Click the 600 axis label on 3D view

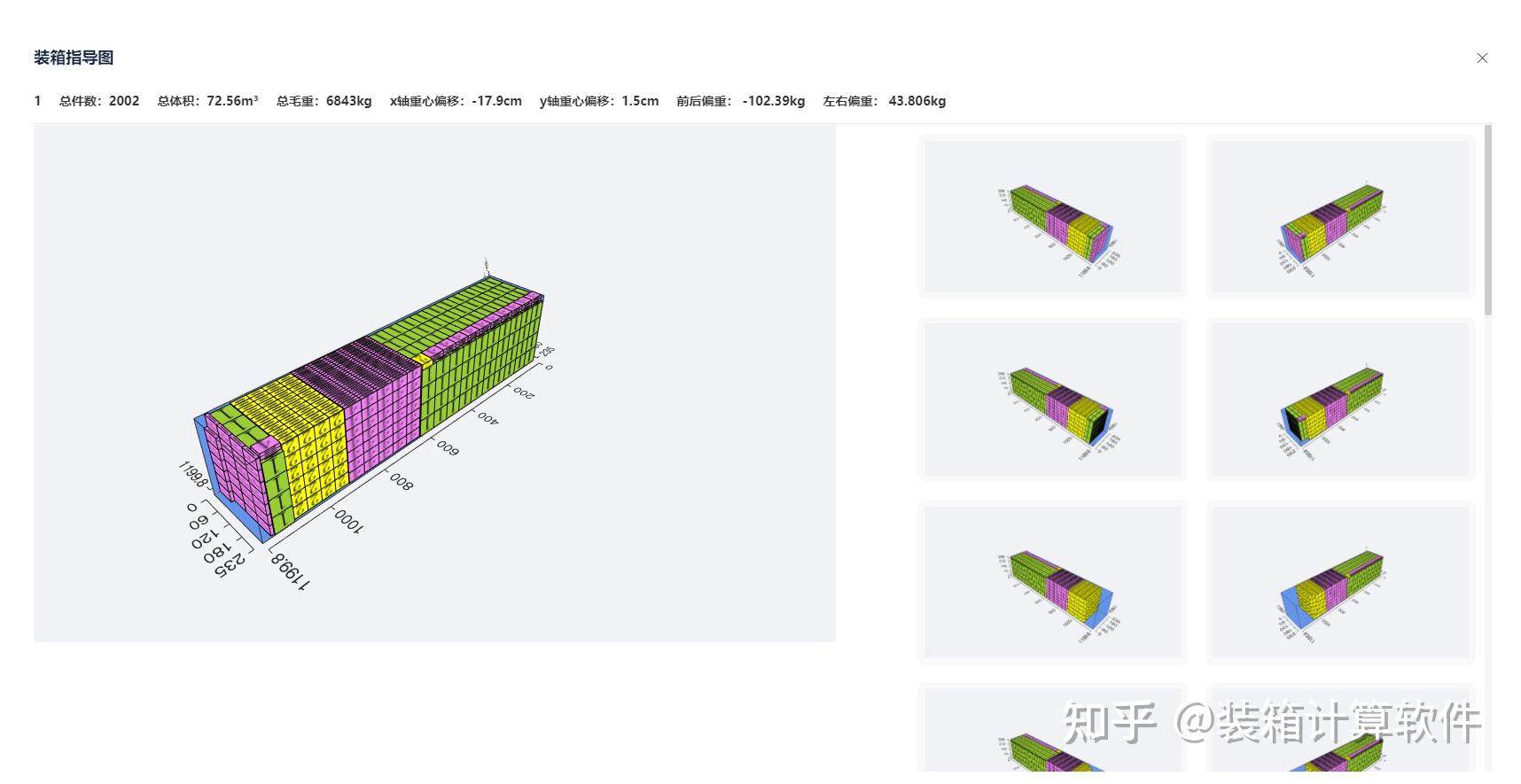tap(448, 448)
